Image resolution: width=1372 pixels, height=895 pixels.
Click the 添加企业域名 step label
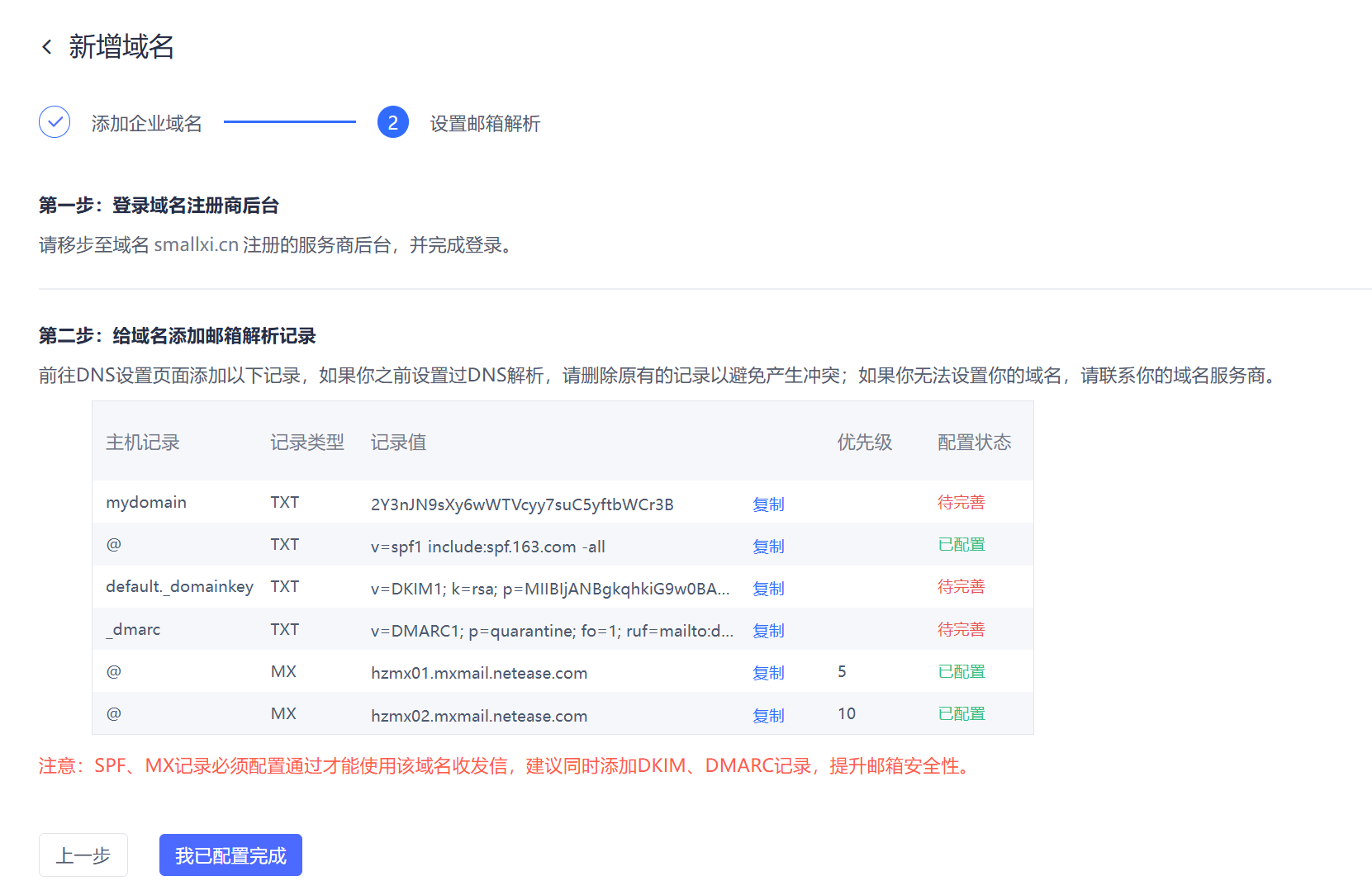[x=146, y=122]
